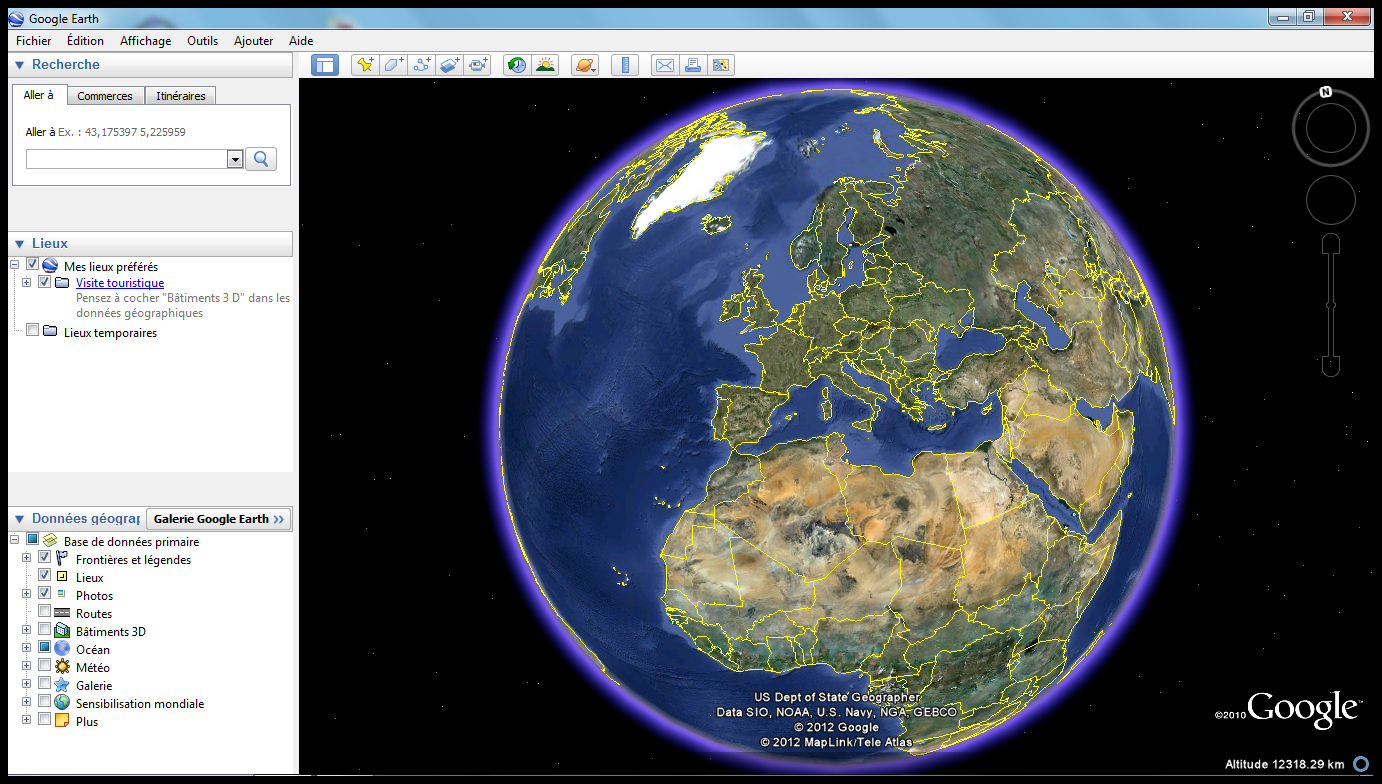The height and width of the screenshot is (784, 1382).
Task: Check the Bâtiments 3D layer
Action: click(x=44, y=630)
